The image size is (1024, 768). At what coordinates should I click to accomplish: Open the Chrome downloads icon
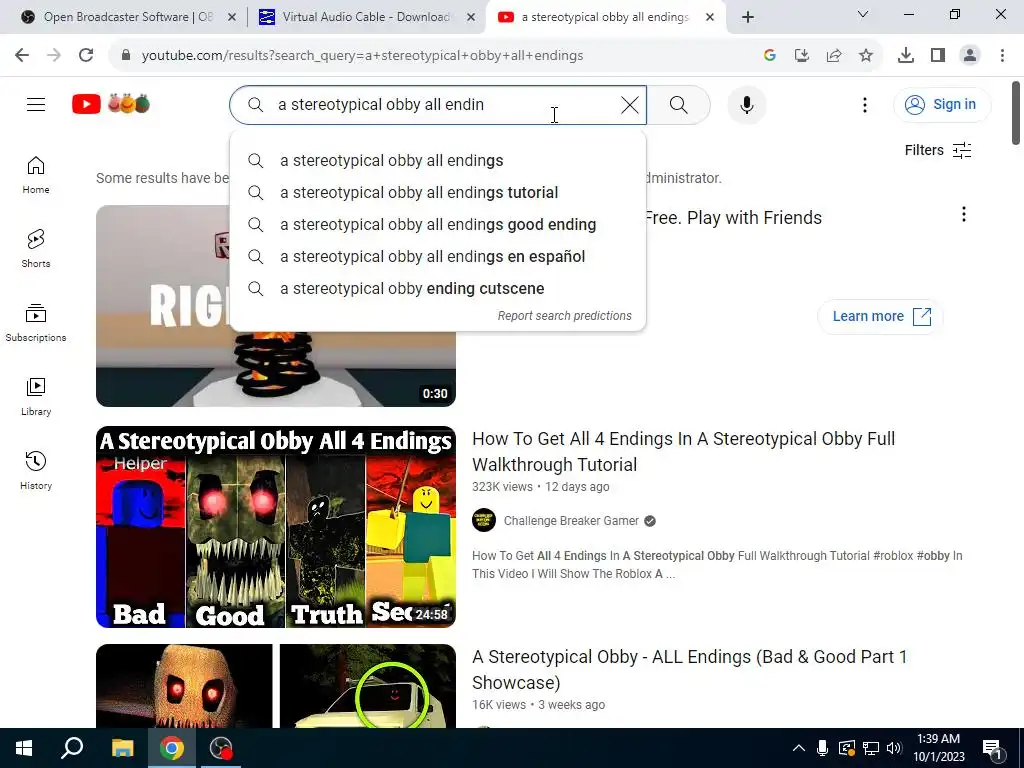(x=906, y=56)
